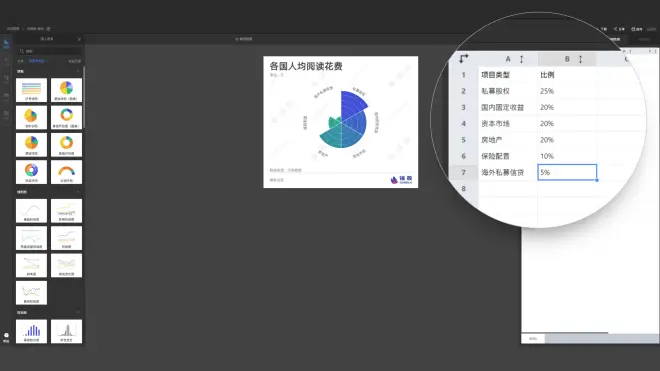The width and height of the screenshot is (660, 371).
Task: Click the edit icon beside the file name
Action: pos(48,29)
